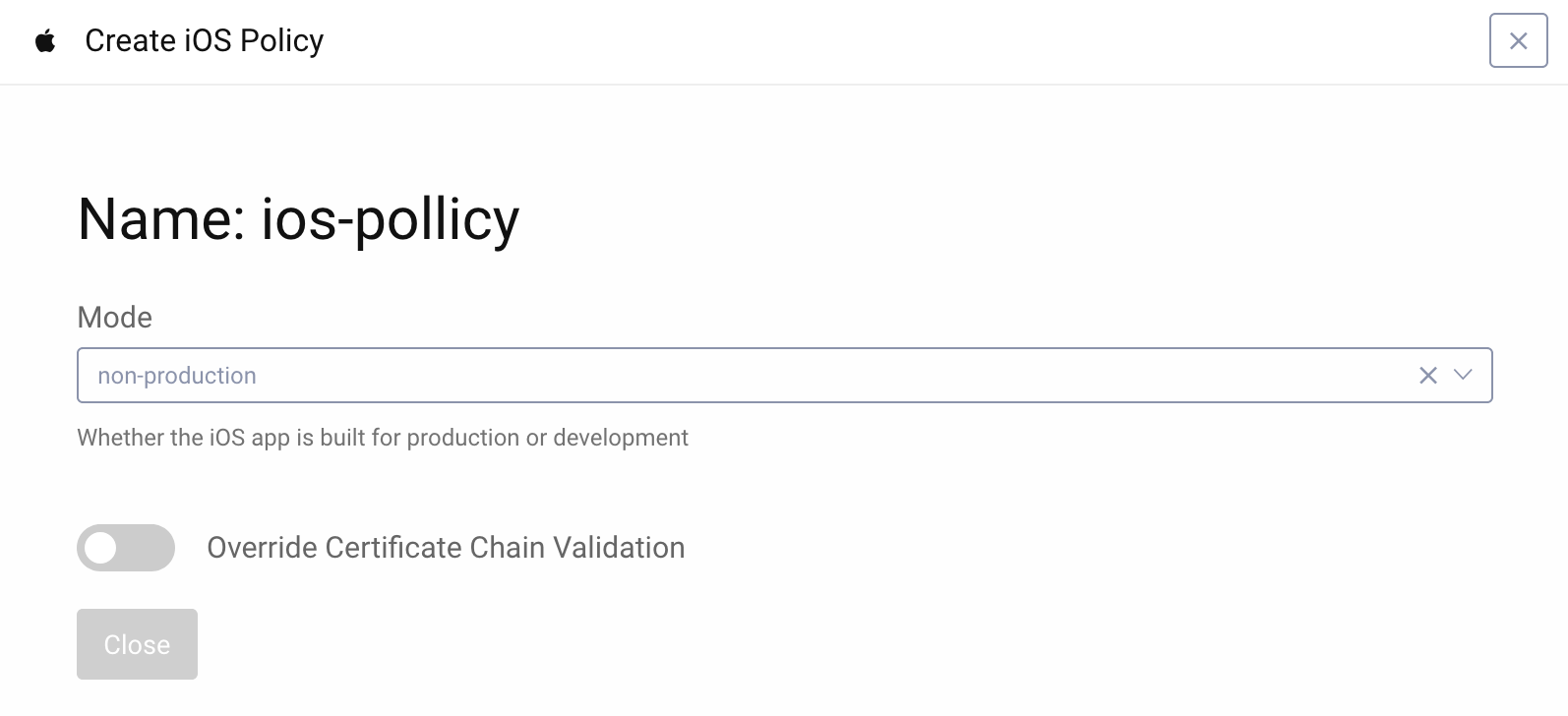Expand the Mode selection showing non-production
Viewport: 1568px width, 716px height.
pyautogui.click(x=1463, y=375)
